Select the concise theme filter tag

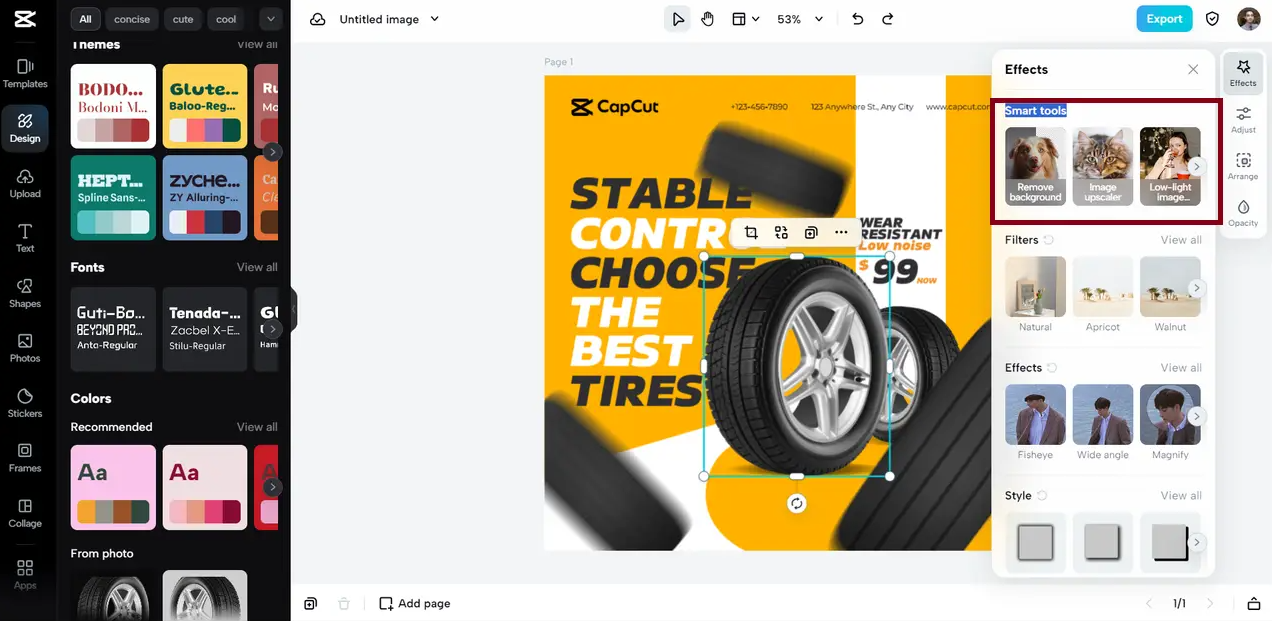tap(132, 19)
